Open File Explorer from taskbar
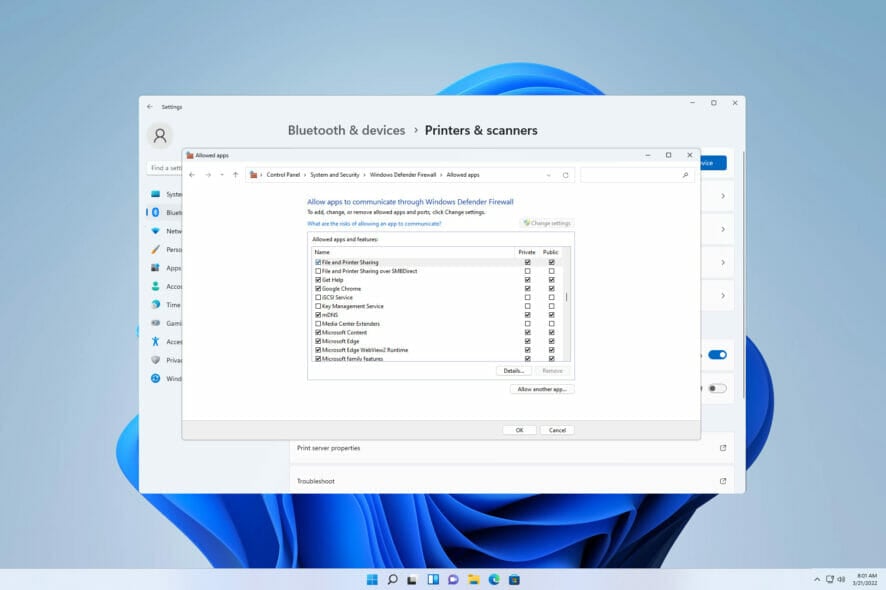 tap(474, 580)
